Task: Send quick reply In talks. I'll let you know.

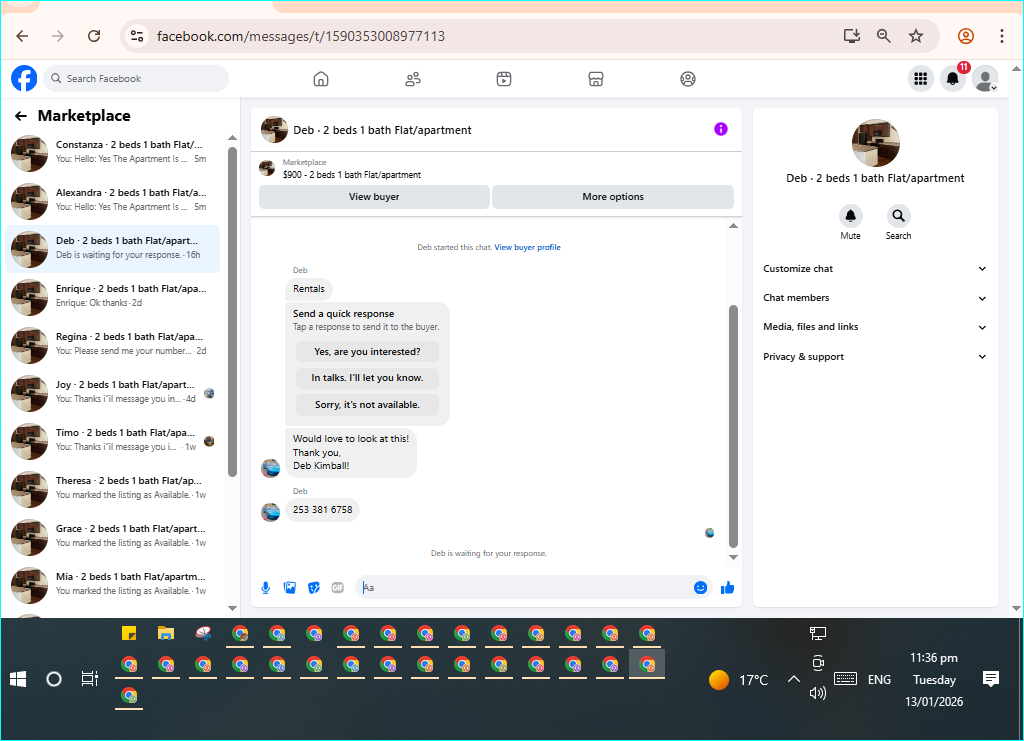Action: pos(367,378)
